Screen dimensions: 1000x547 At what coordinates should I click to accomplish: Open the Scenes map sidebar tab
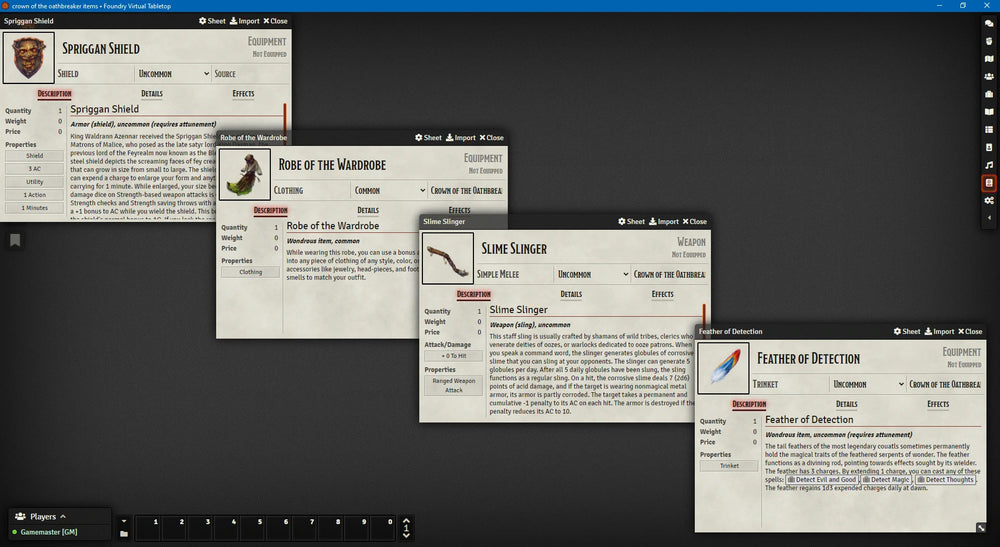989,59
